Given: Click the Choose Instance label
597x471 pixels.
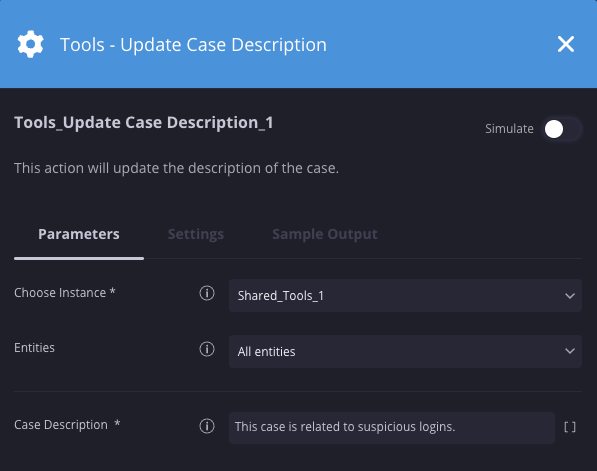Looking at the screenshot, I should [64, 292].
